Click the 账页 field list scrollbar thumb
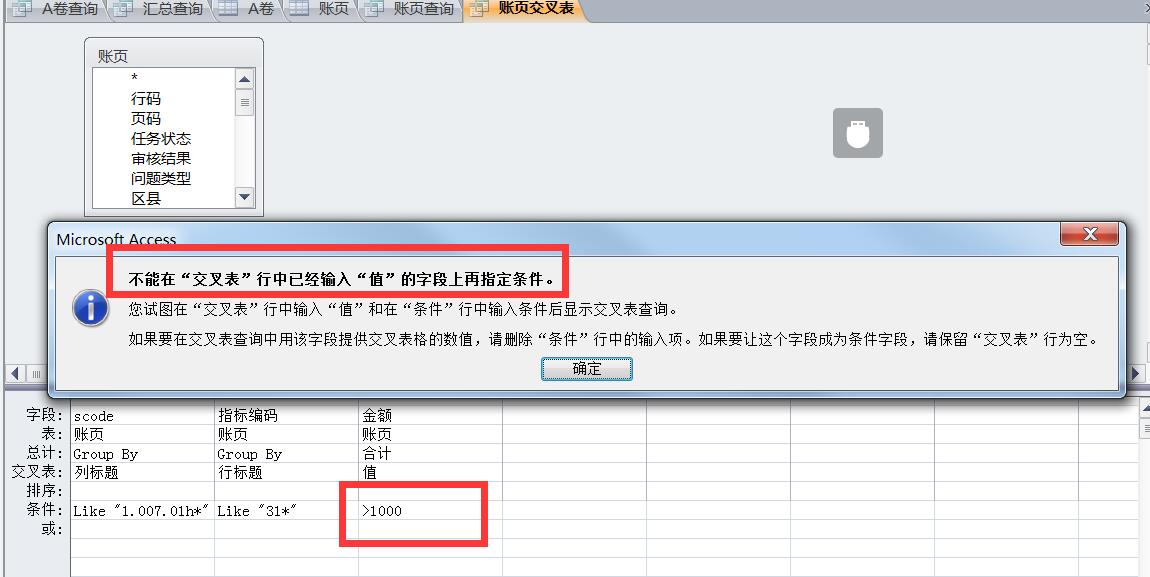1150x577 pixels. coord(245,103)
